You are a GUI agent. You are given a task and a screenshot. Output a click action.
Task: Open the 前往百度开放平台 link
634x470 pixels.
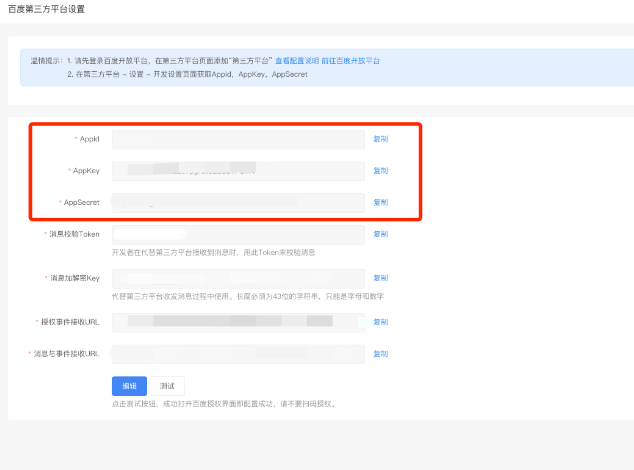[x=351, y=61]
